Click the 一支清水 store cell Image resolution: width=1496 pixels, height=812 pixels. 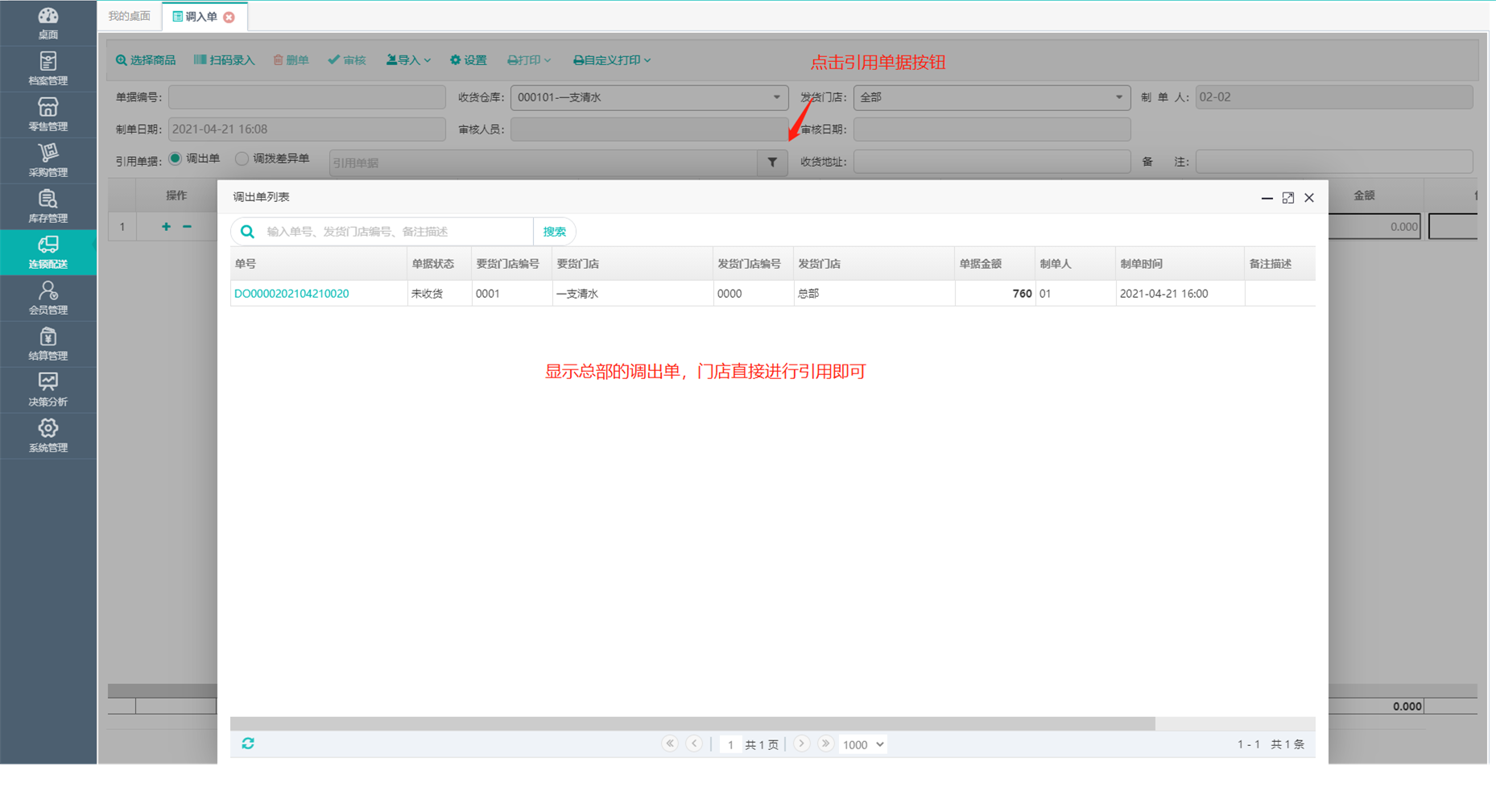(633, 294)
